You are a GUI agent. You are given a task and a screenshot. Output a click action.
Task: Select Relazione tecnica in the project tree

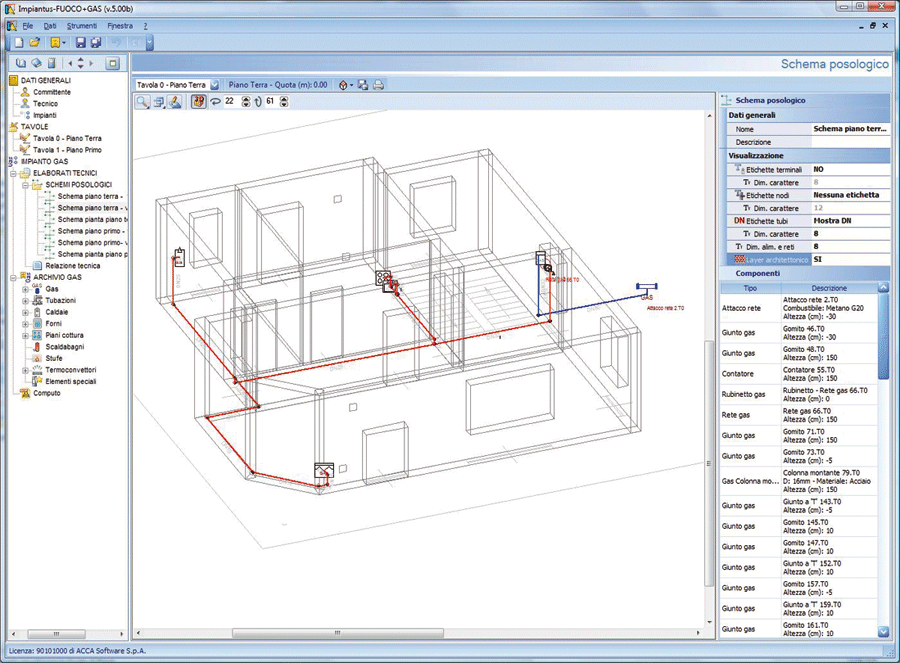73,267
